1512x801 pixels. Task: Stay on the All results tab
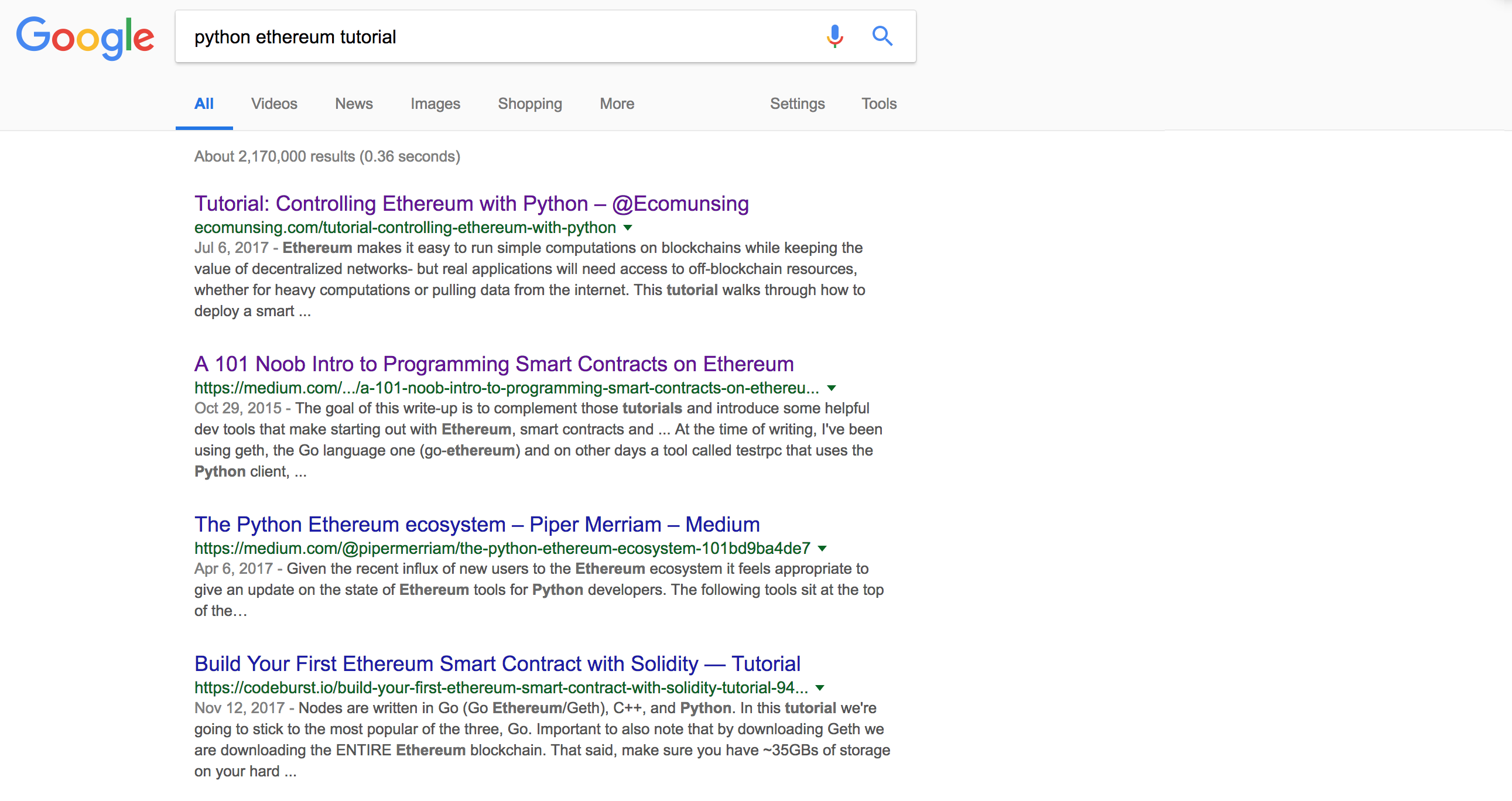coord(204,103)
